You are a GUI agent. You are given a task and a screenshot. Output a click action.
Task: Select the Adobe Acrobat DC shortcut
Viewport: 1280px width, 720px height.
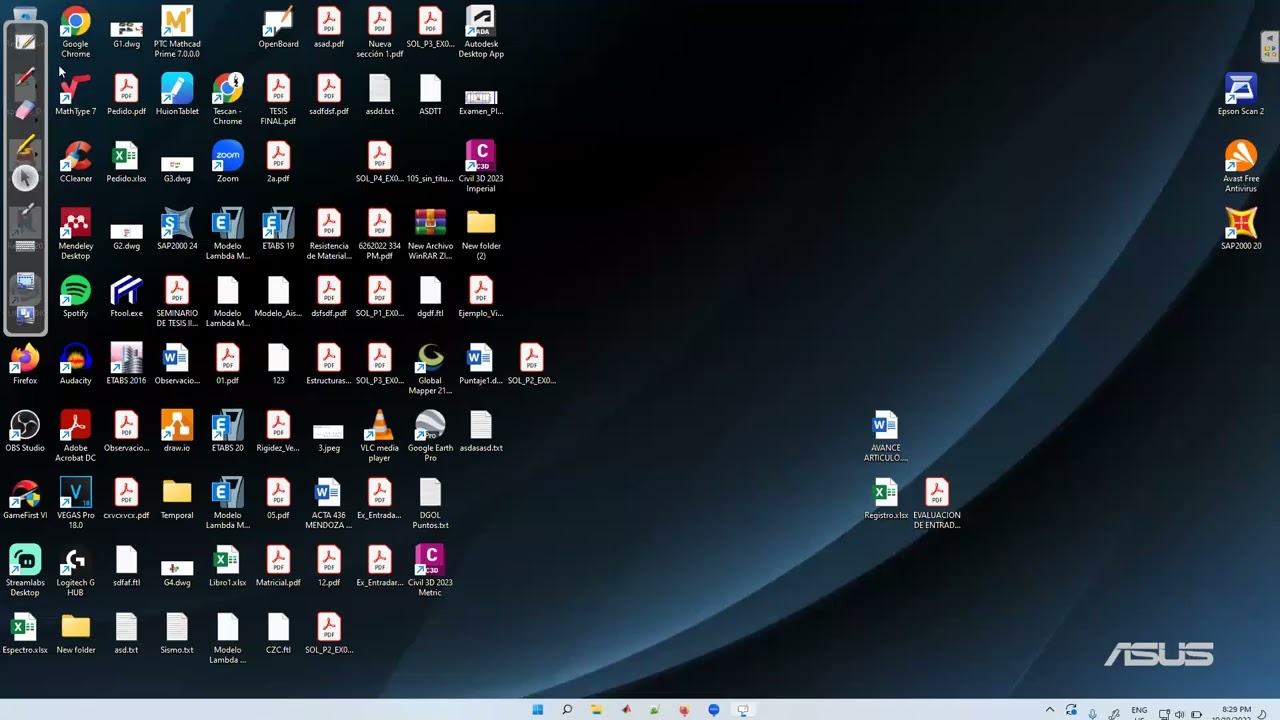(x=75, y=435)
